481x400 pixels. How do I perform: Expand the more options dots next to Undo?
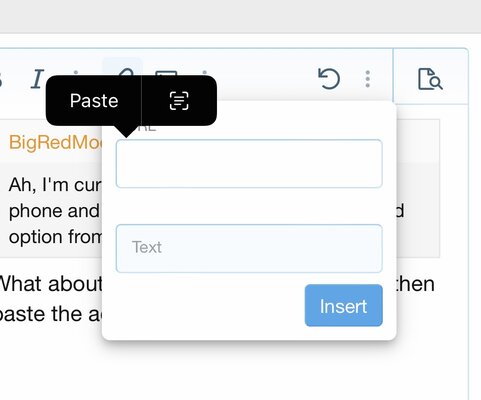pyautogui.click(x=368, y=79)
